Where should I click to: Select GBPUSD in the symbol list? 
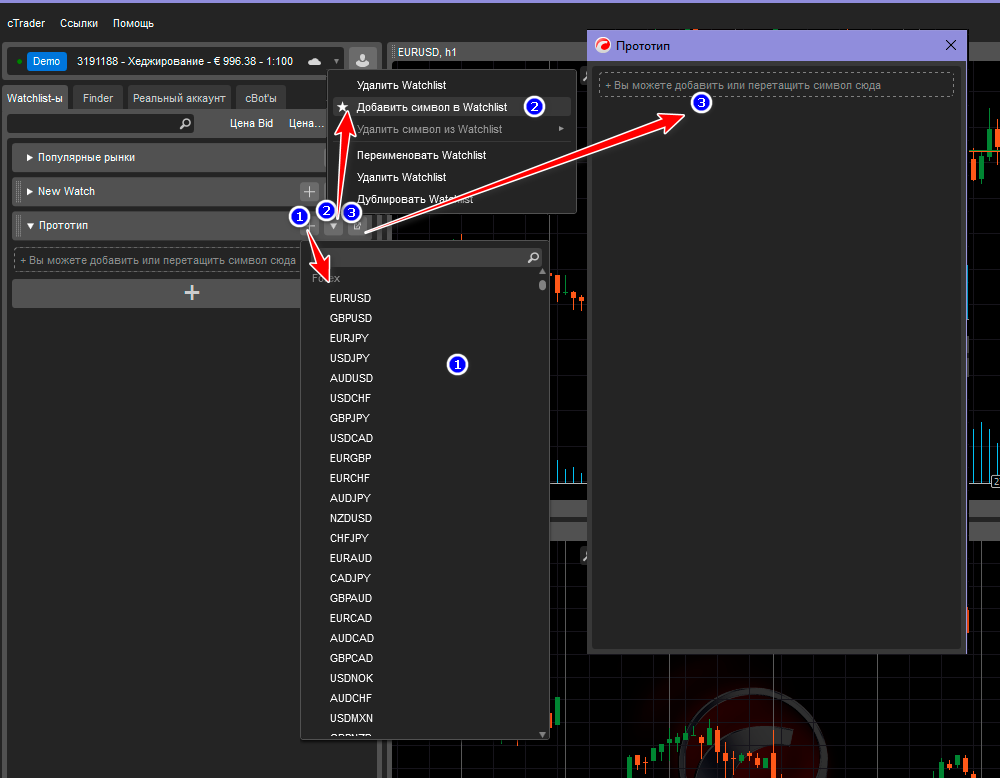pyautogui.click(x=351, y=318)
